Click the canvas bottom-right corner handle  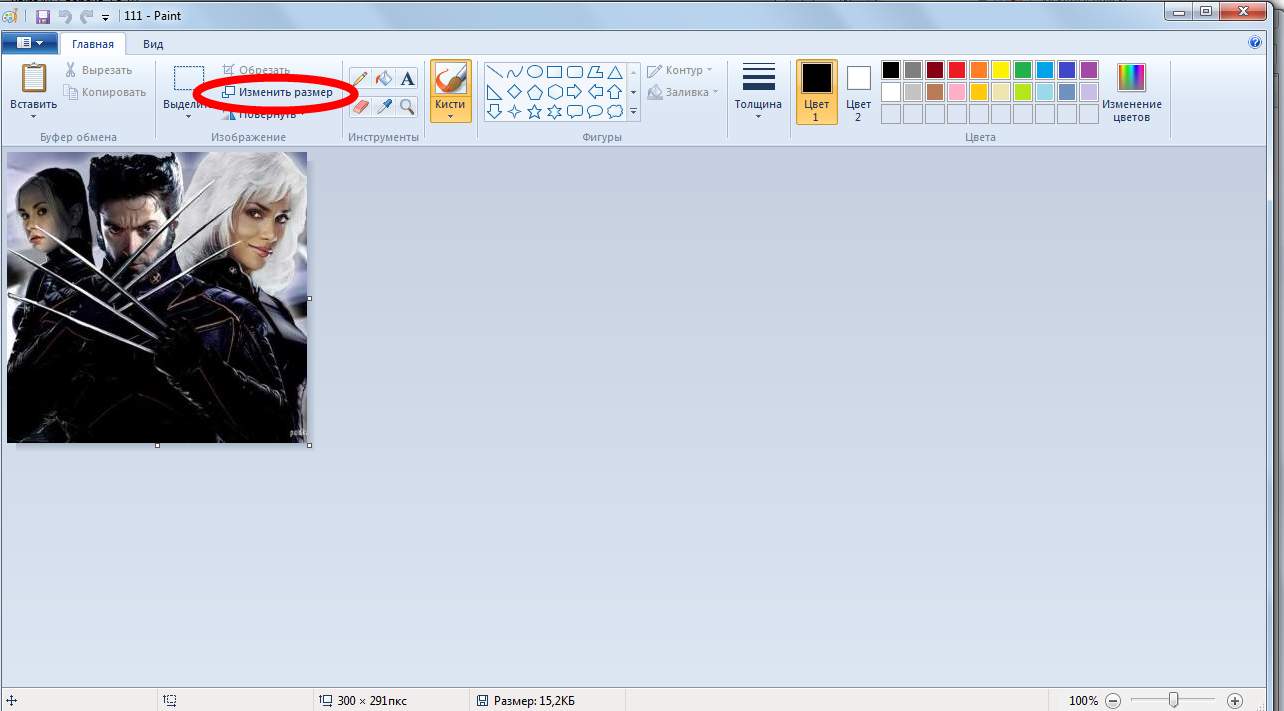[309, 445]
